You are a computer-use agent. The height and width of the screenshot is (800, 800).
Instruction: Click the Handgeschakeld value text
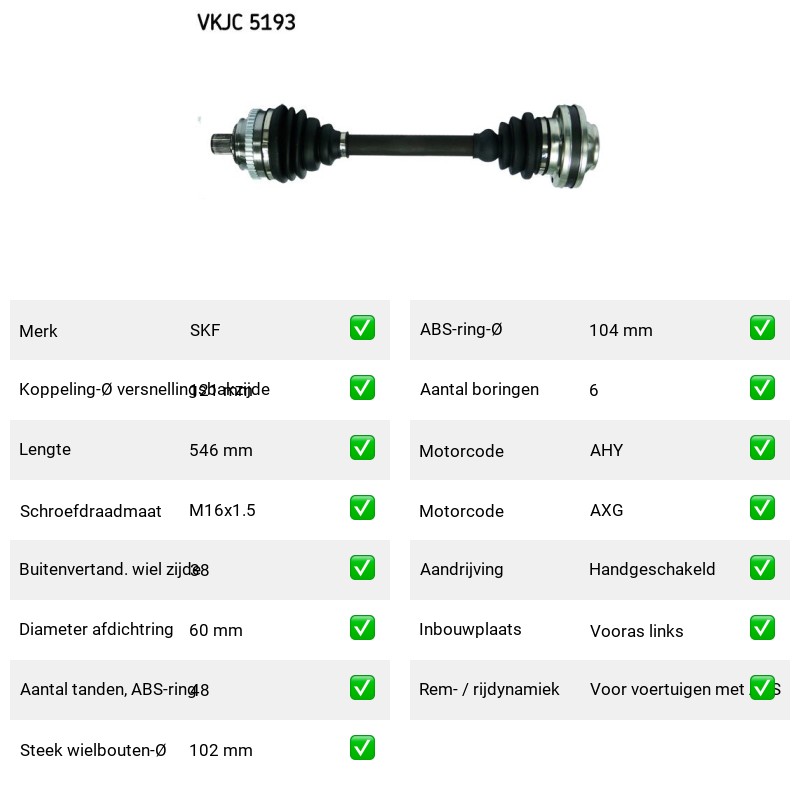point(652,569)
